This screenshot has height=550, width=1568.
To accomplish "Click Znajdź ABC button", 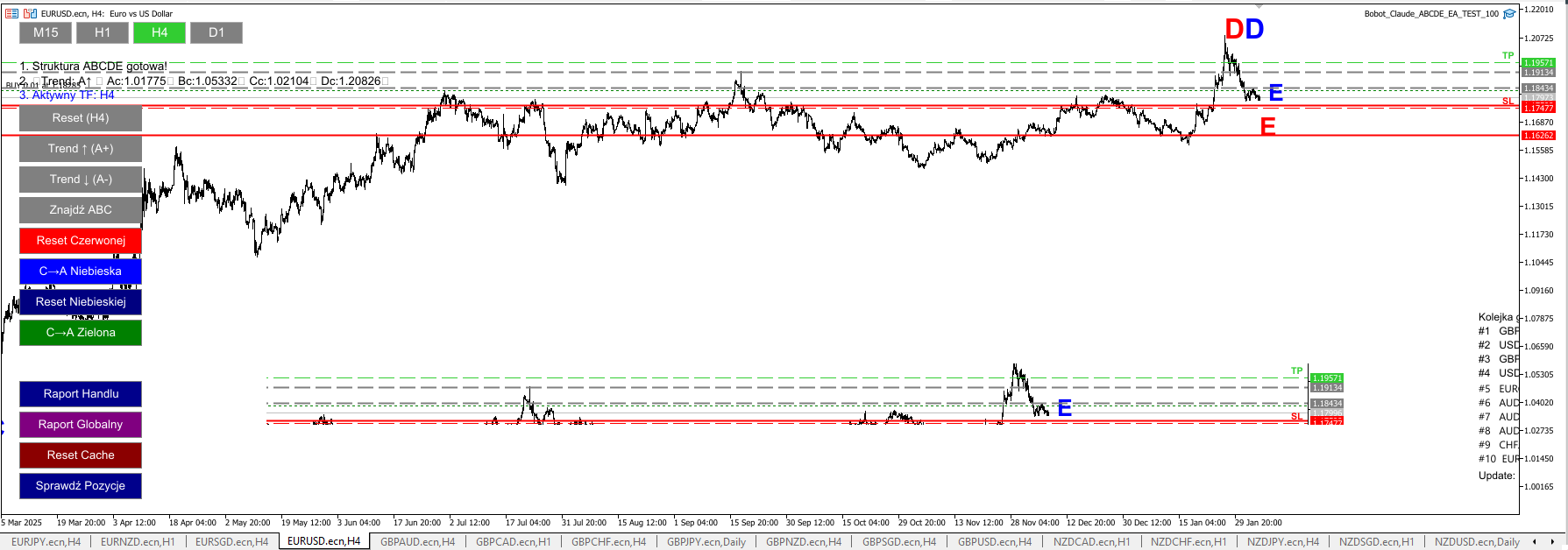I will [81, 210].
